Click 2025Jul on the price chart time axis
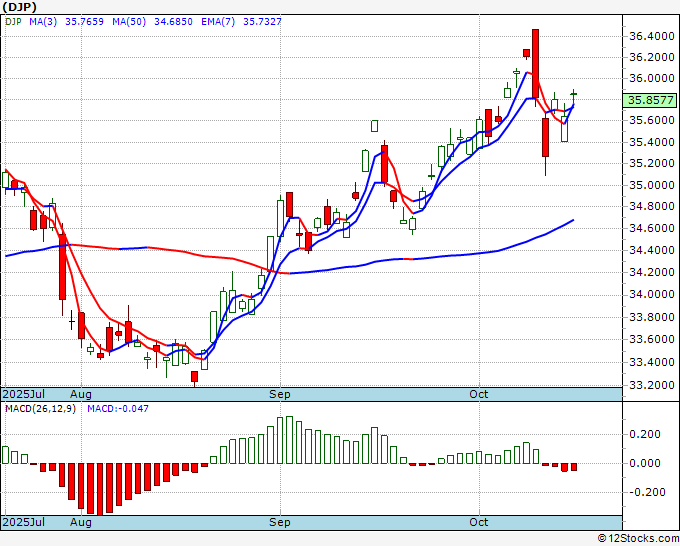 (24, 394)
